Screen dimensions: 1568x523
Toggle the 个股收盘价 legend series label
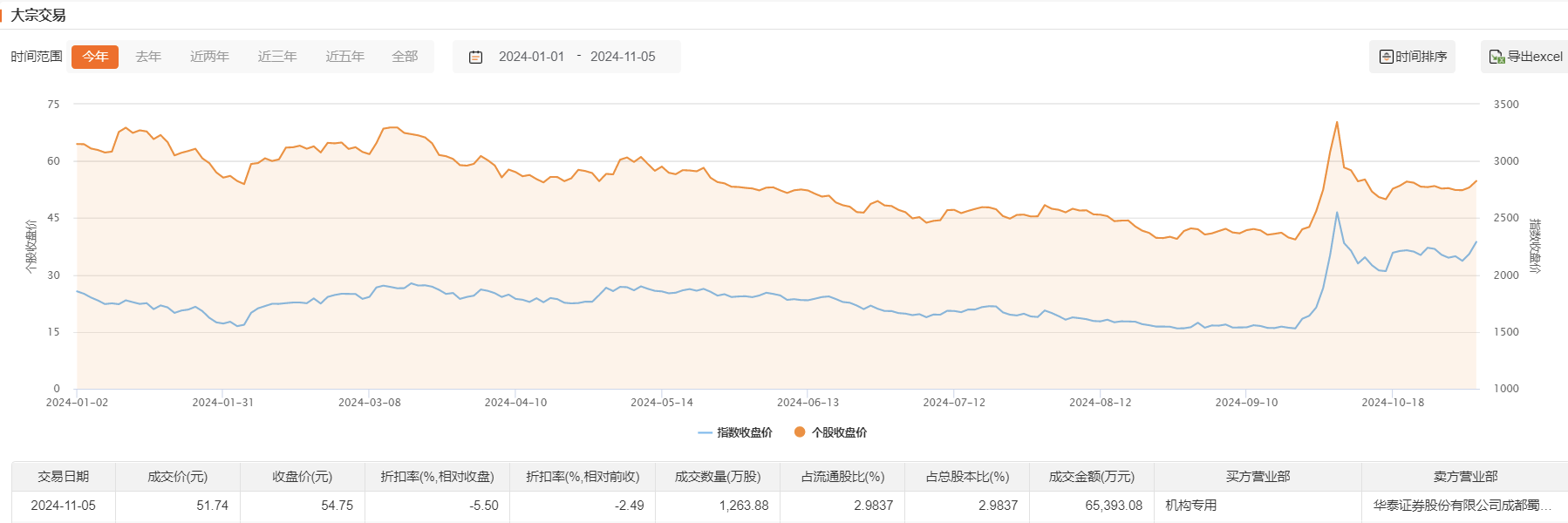(839, 432)
